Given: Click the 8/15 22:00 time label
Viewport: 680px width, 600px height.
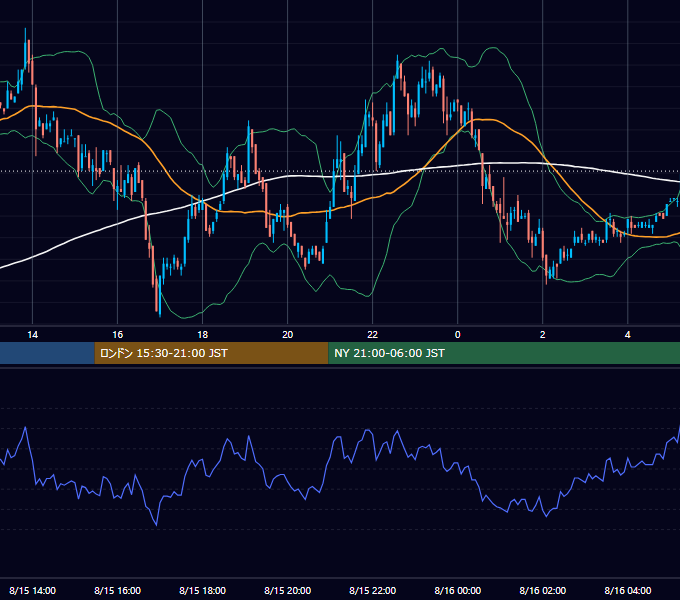Looking at the screenshot, I should tap(373, 590).
